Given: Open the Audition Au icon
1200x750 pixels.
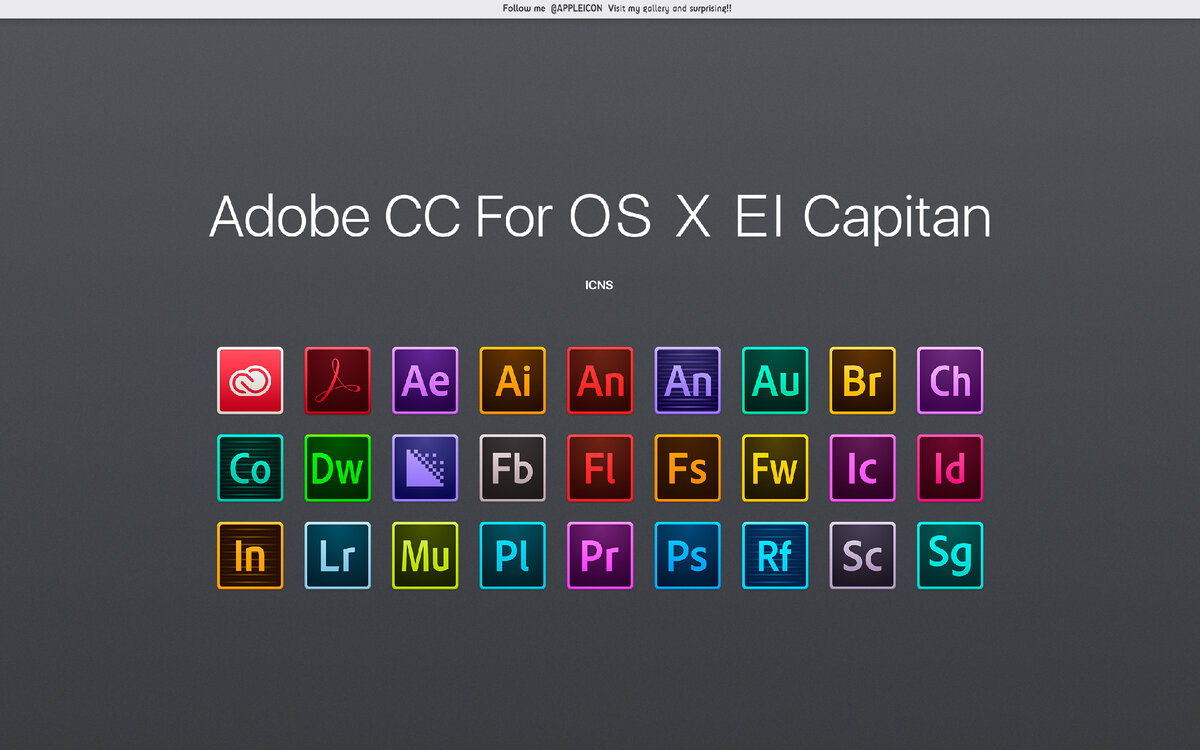Looking at the screenshot, I should click(775, 380).
